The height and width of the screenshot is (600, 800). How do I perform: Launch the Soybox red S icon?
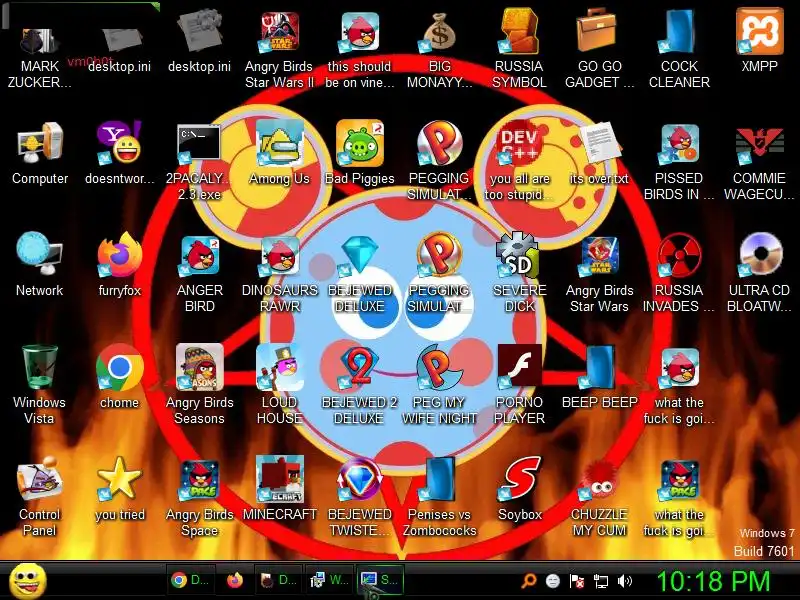click(519, 480)
